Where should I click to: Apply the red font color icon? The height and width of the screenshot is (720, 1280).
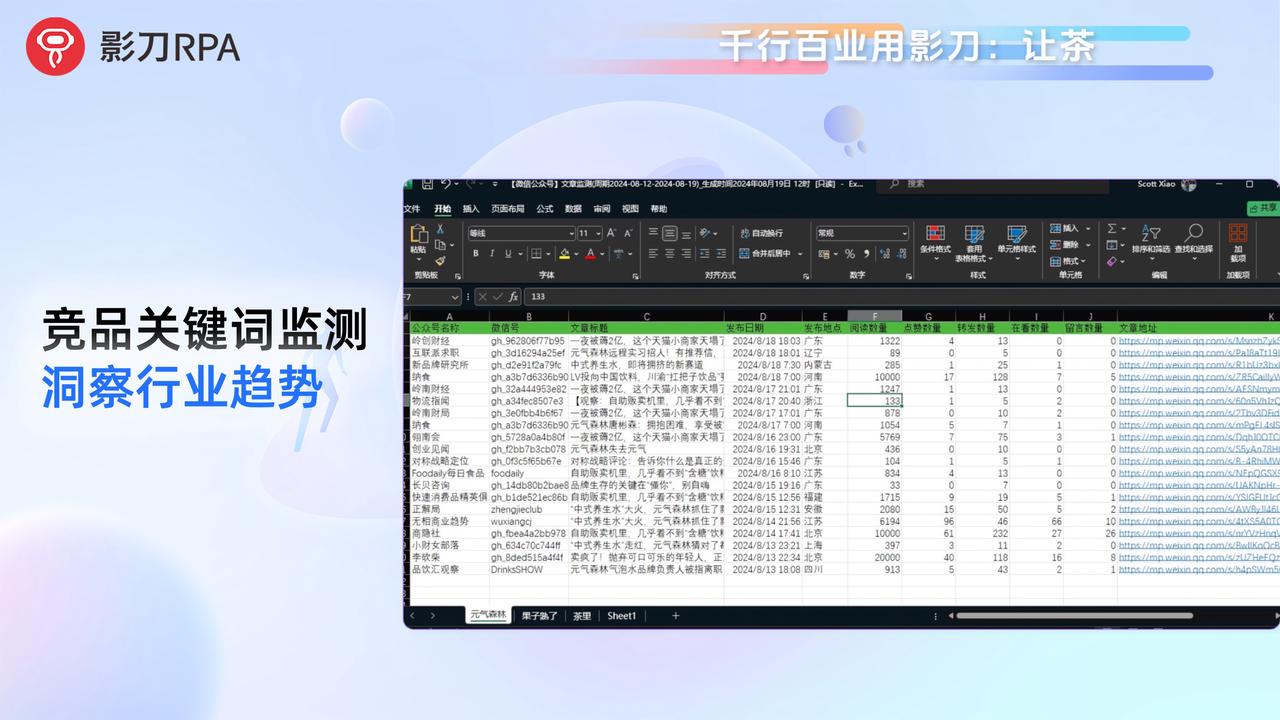(x=590, y=253)
